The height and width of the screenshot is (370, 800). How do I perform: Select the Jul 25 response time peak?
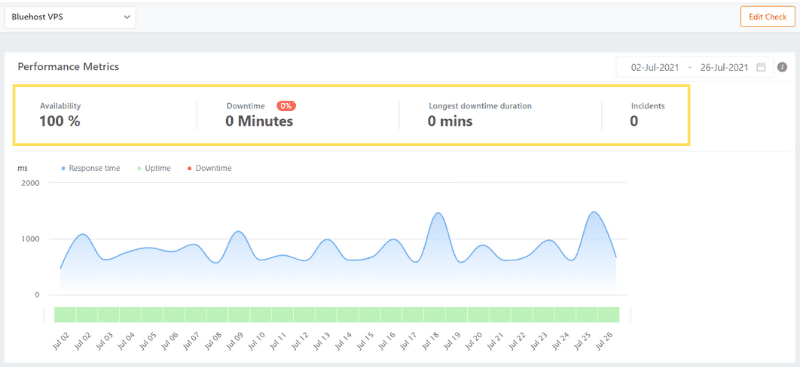pos(594,212)
